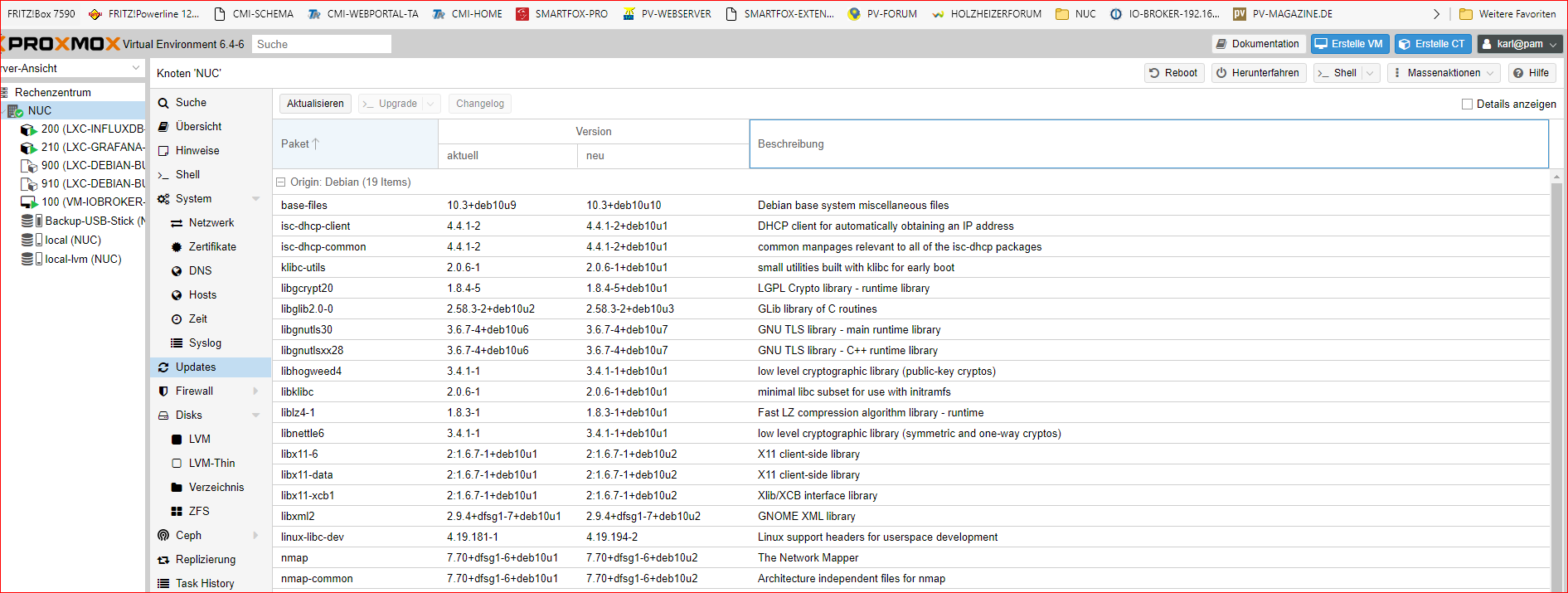
Task: Enable the Details anzeigen checkbox
Action: pyautogui.click(x=1467, y=105)
